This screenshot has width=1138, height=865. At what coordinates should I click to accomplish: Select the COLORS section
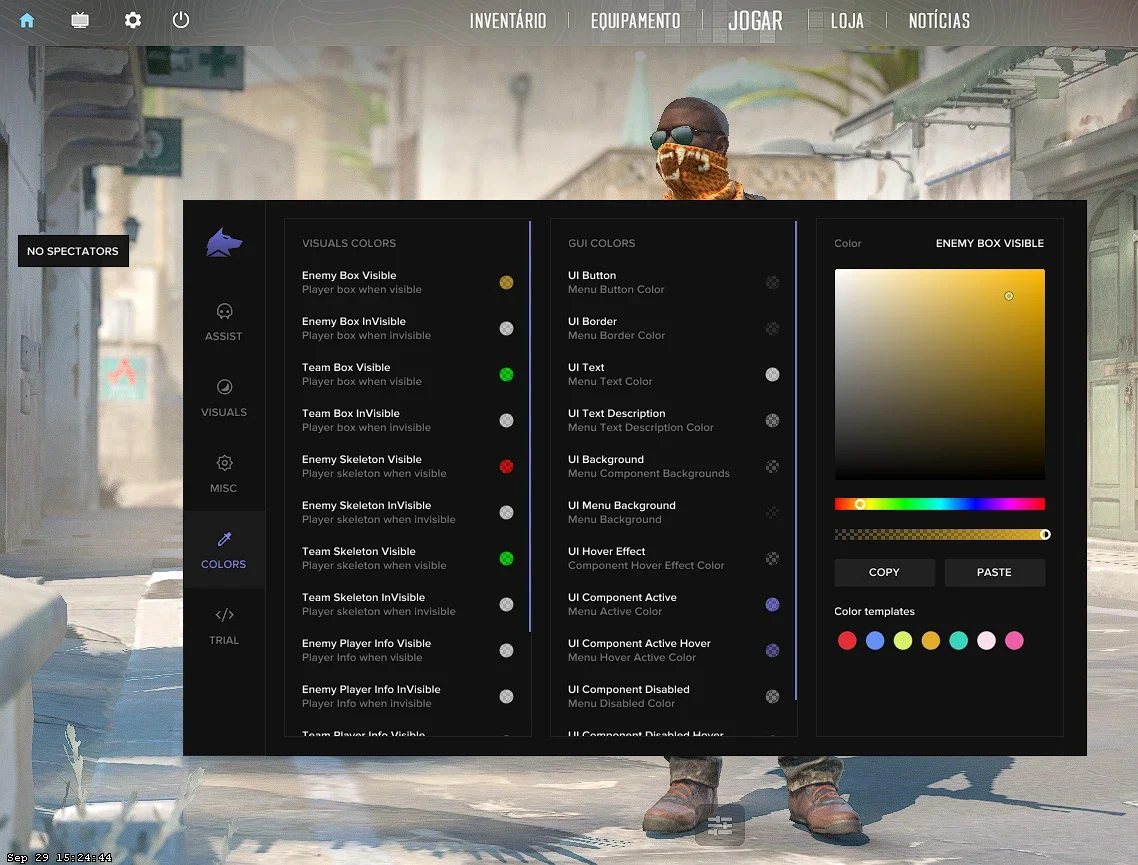(x=224, y=550)
